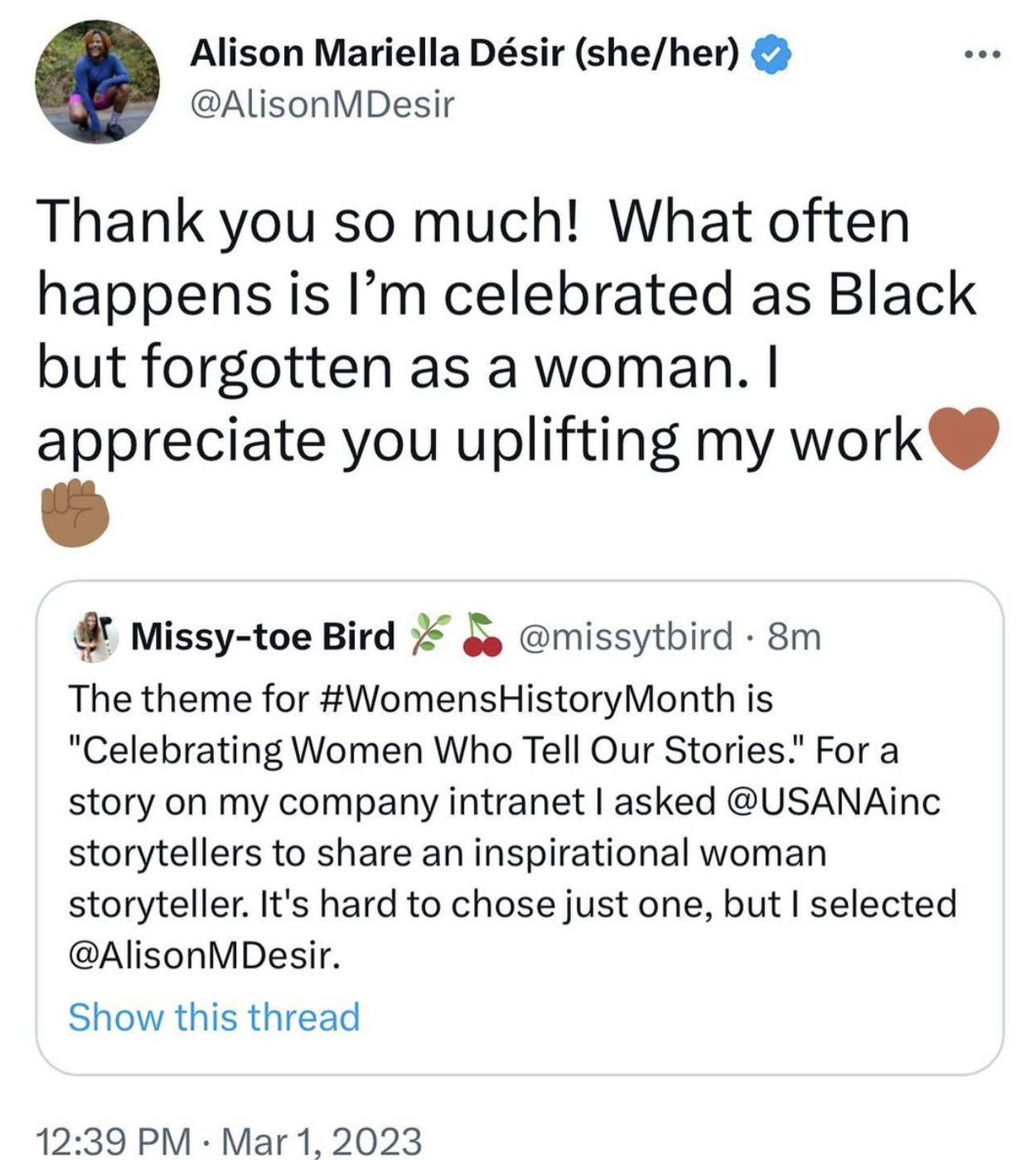Click the brown heart emoji
Viewport: 1036px width, 1160px height.
point(963,437)
